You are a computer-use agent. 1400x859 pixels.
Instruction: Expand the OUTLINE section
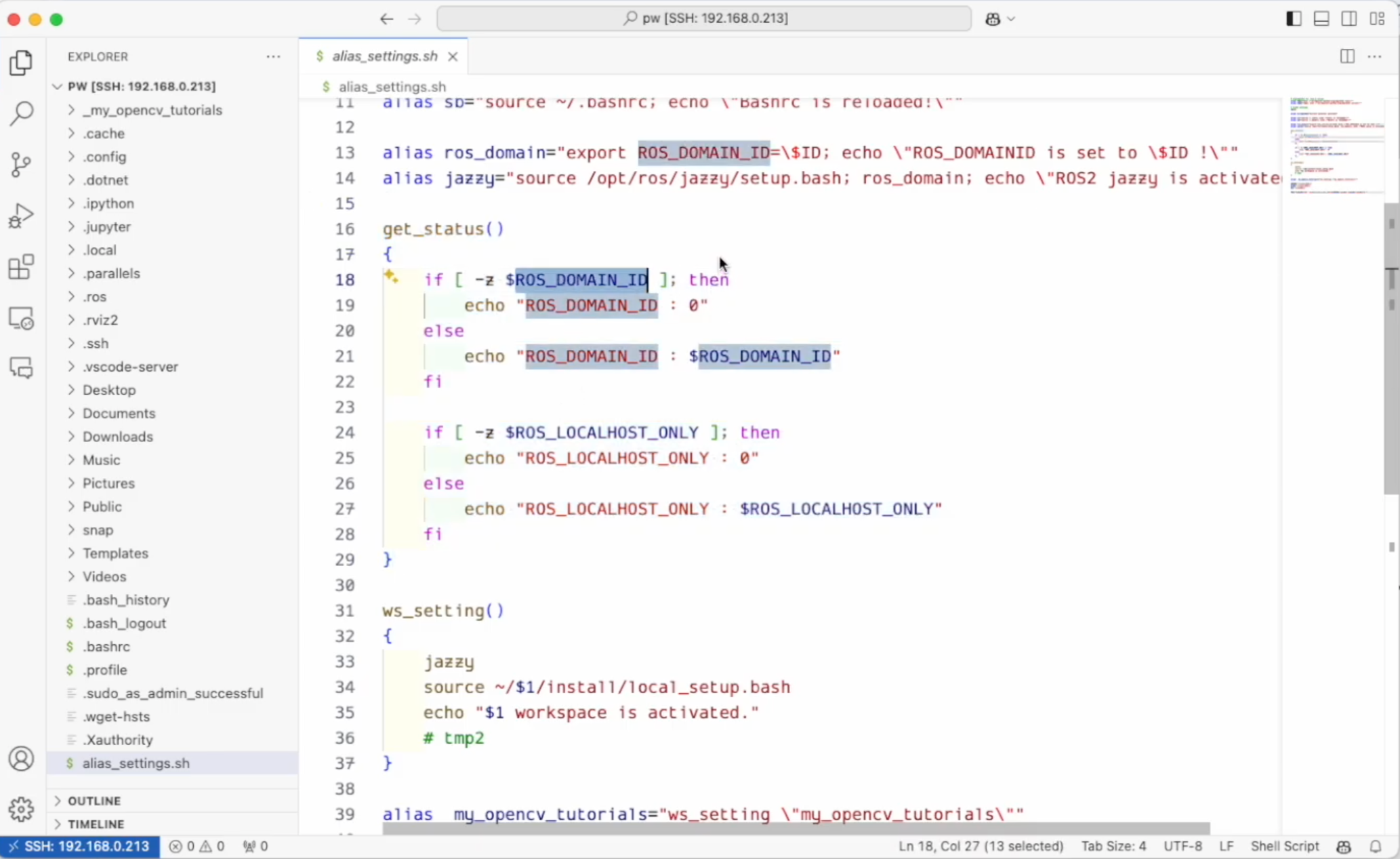click(x=94, y=801)
